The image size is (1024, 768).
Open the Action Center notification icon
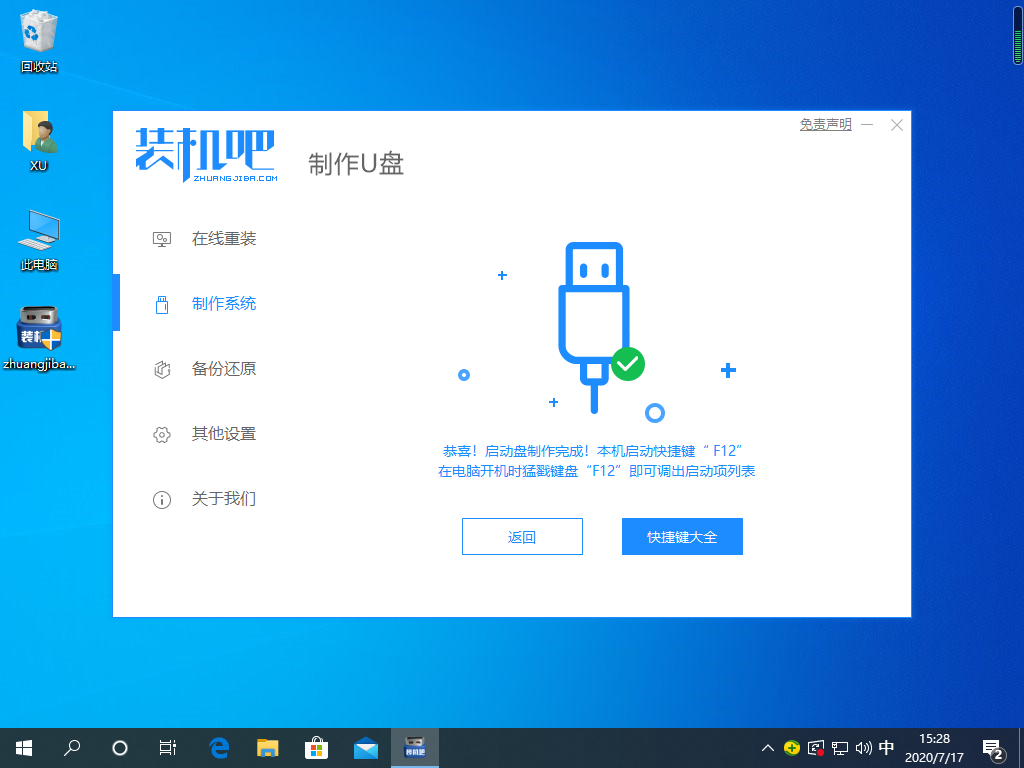click(x=993, y=747)
